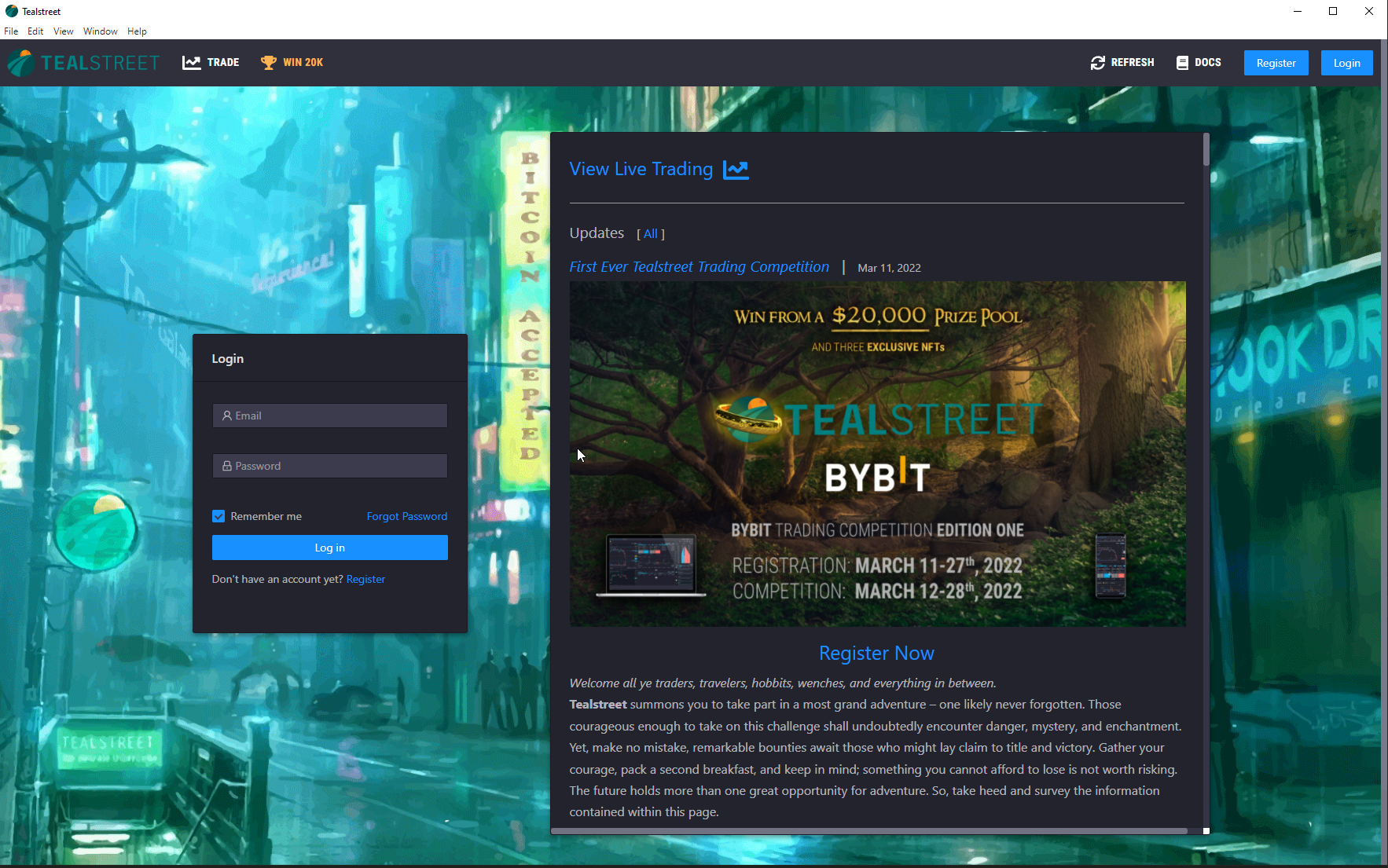The height and width of the screenshot is (868, 1388).
Task: Click 'Welcome all ye traders' italic line
Action: pyautogui.click(x=783, y=683)
